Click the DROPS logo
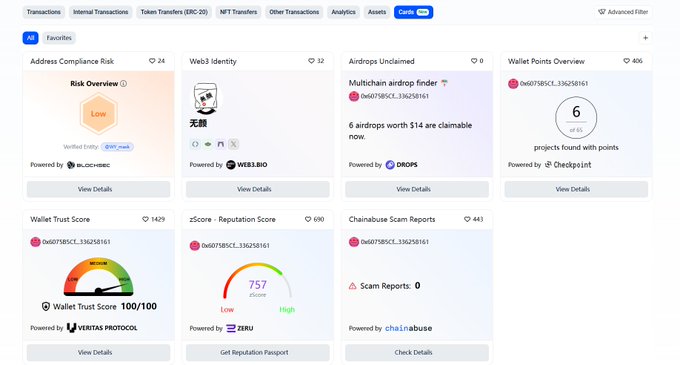 (x=402, y=165)
